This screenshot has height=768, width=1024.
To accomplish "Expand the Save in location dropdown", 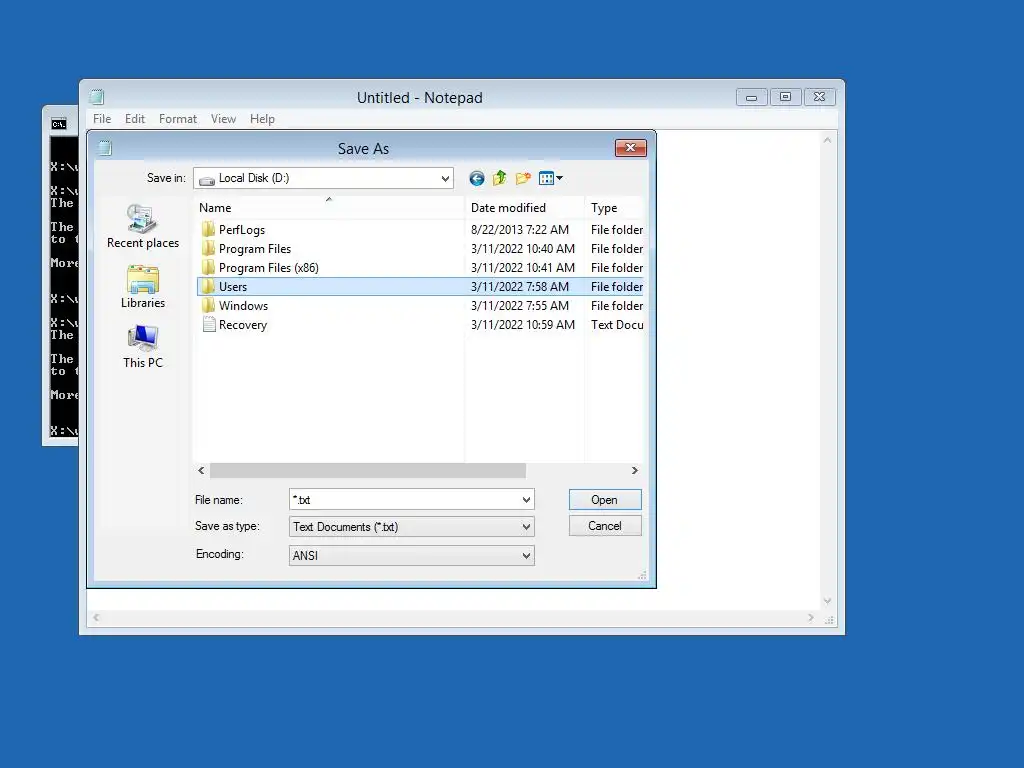I will click(x=445, y=178).
